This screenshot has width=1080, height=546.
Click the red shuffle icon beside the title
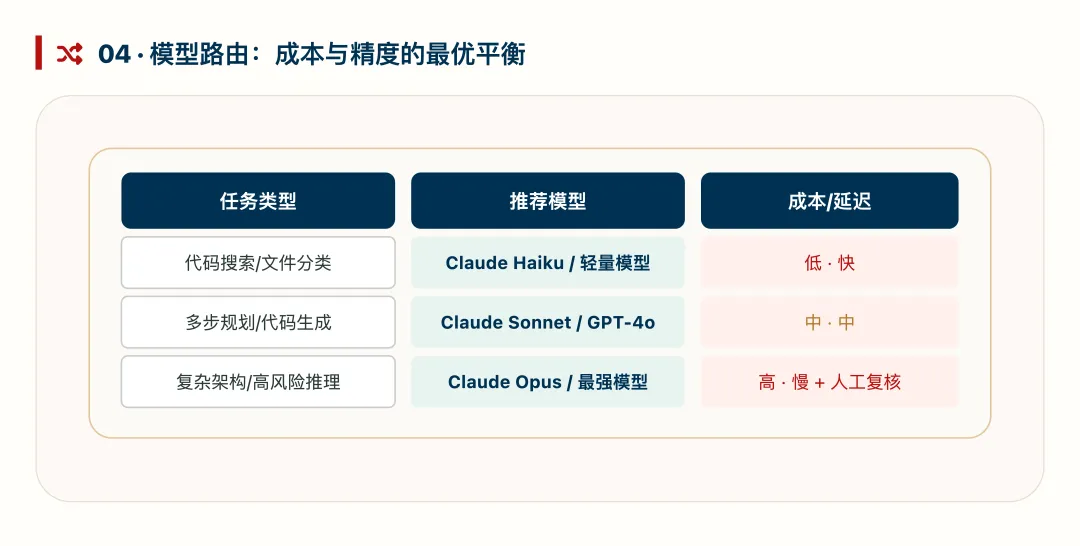70,54
